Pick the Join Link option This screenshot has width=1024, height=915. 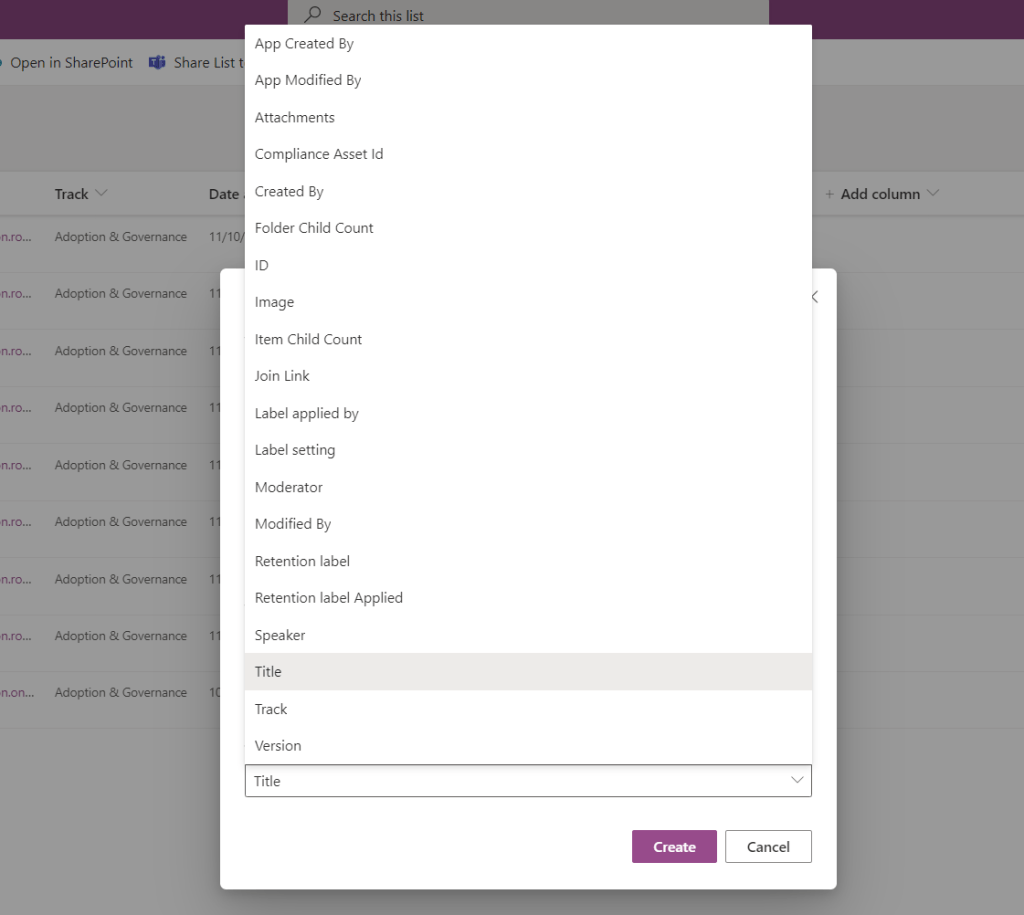(282, 376)
